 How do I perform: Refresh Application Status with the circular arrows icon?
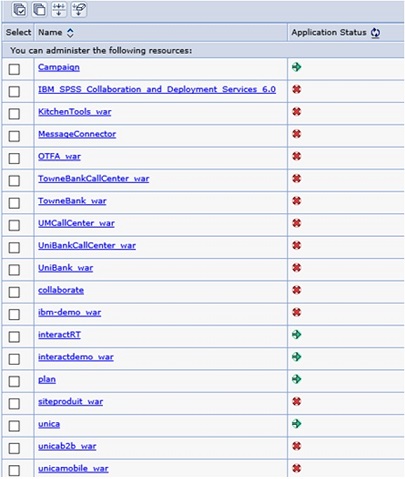coord(376,33)
